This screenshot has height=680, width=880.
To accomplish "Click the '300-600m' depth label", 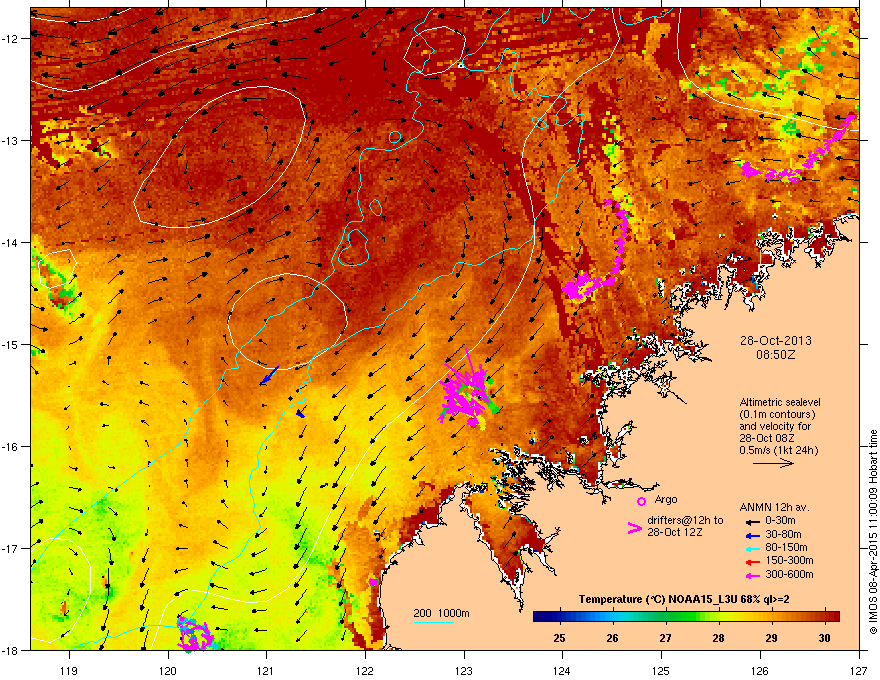I will (789, 575).
